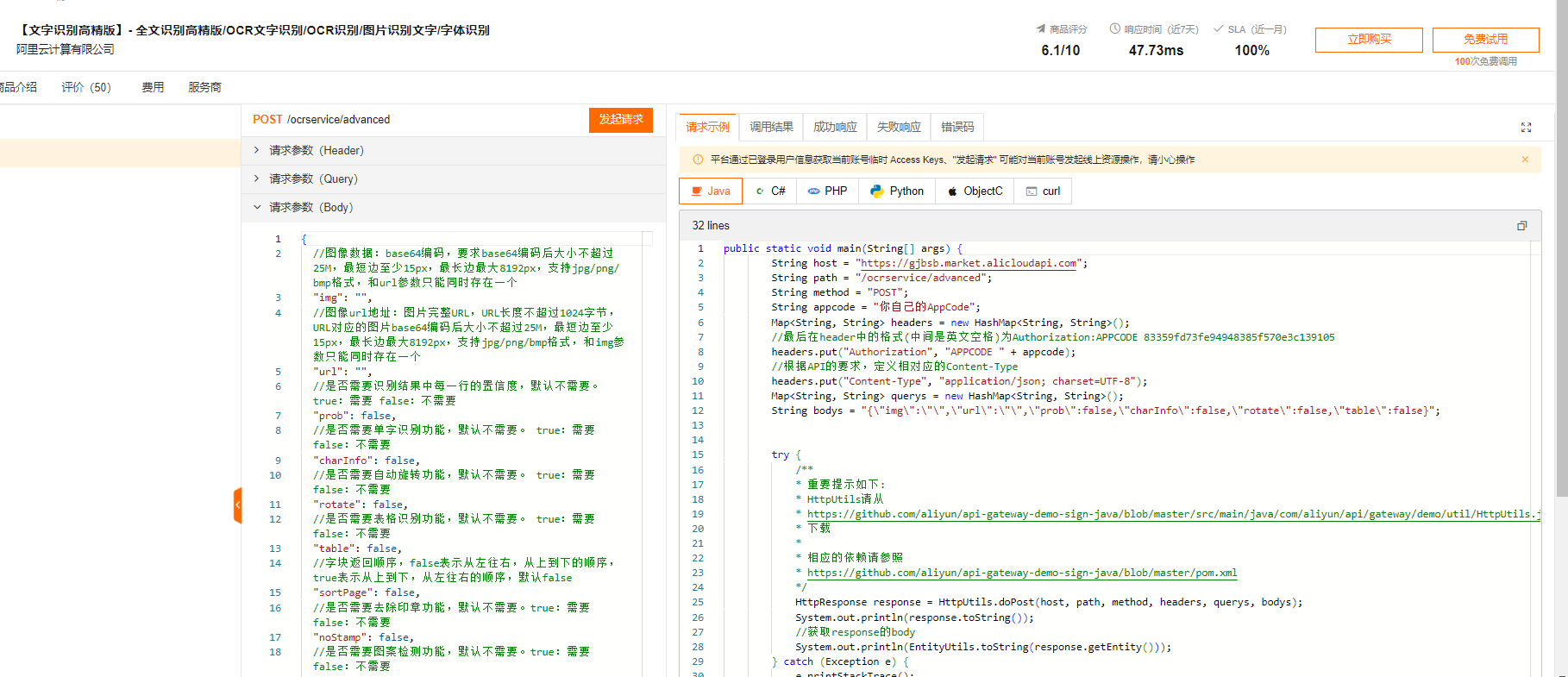Click the gjbsb.market.alicloudapi.com host URL

point(969,264)
